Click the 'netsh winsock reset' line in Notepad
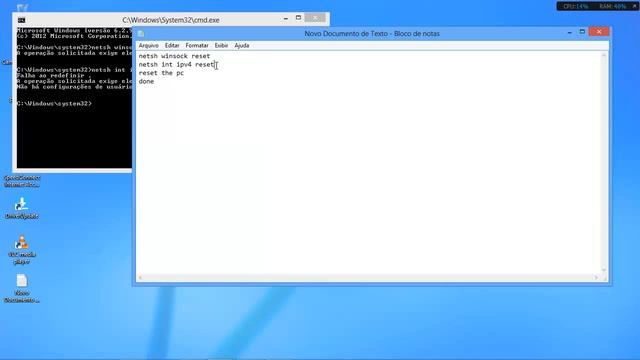This screenshot has height=360, width=640. [174, 56]
